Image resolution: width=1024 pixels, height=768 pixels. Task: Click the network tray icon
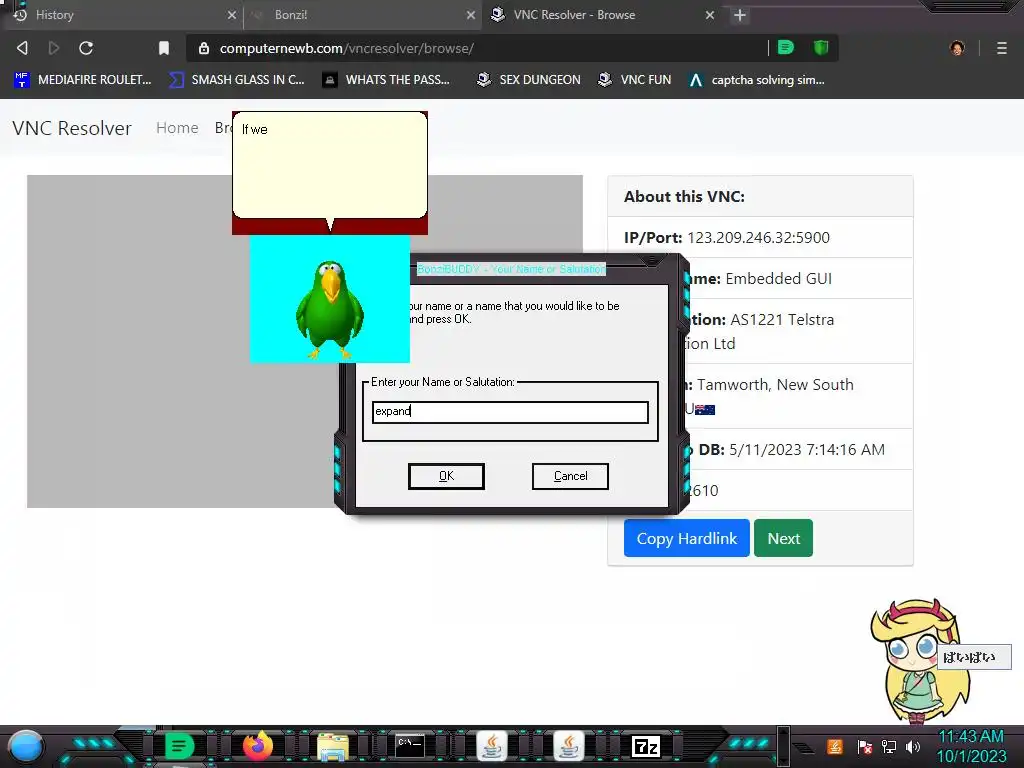pos(889,747)
